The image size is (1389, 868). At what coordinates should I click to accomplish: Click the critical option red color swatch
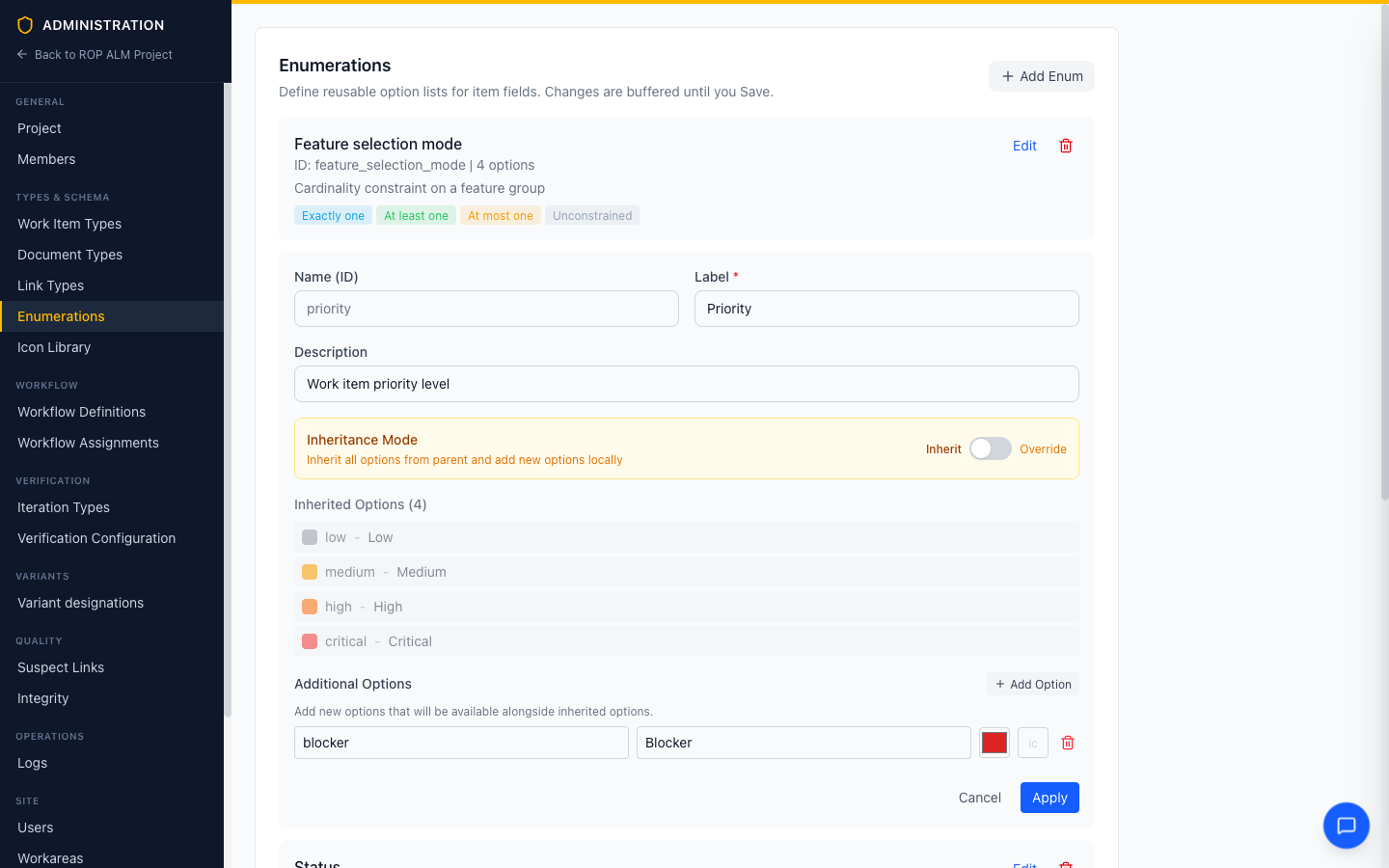[310, 641]
